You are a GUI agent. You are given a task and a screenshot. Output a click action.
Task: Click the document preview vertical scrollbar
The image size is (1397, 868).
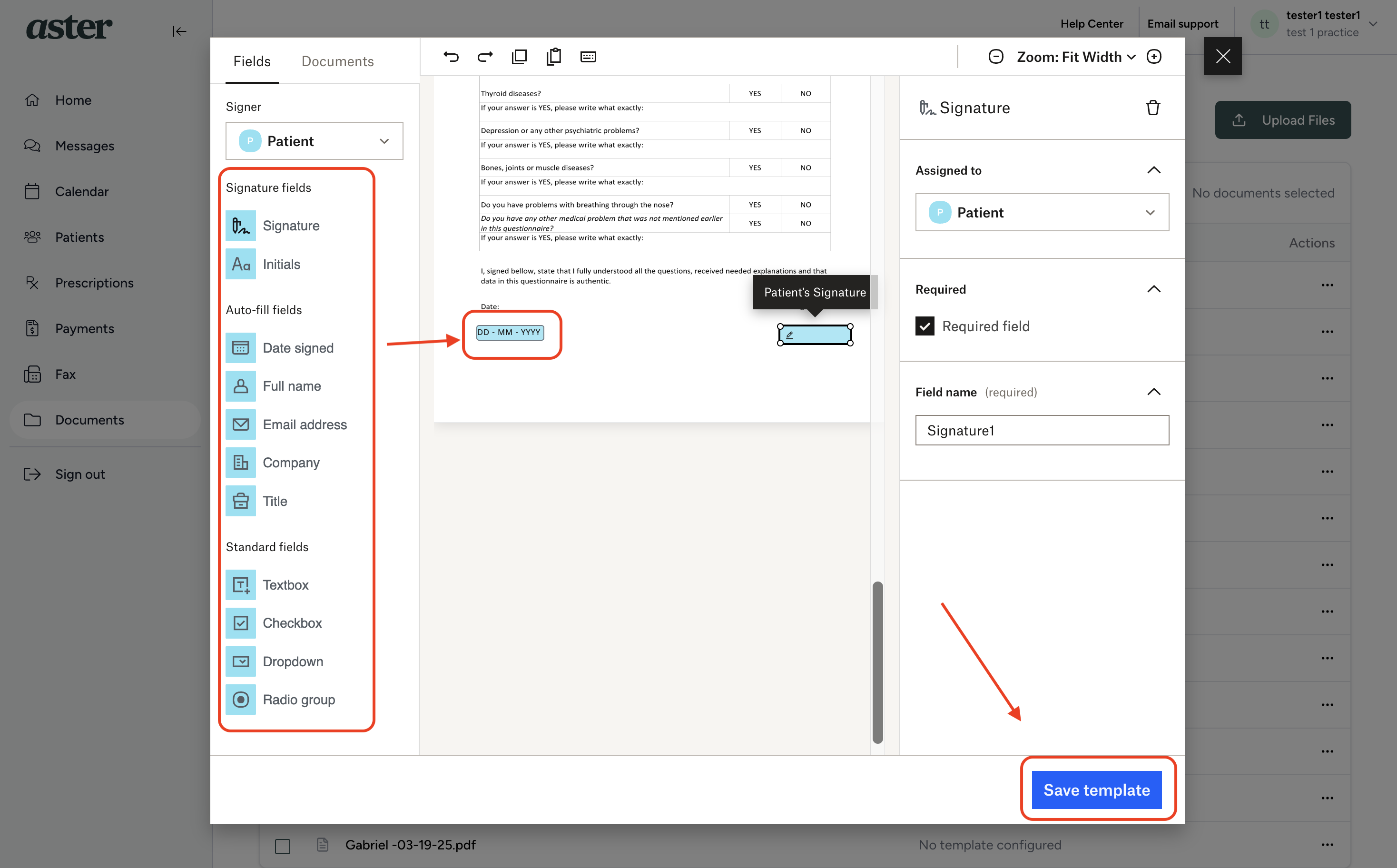coord(877,662)
